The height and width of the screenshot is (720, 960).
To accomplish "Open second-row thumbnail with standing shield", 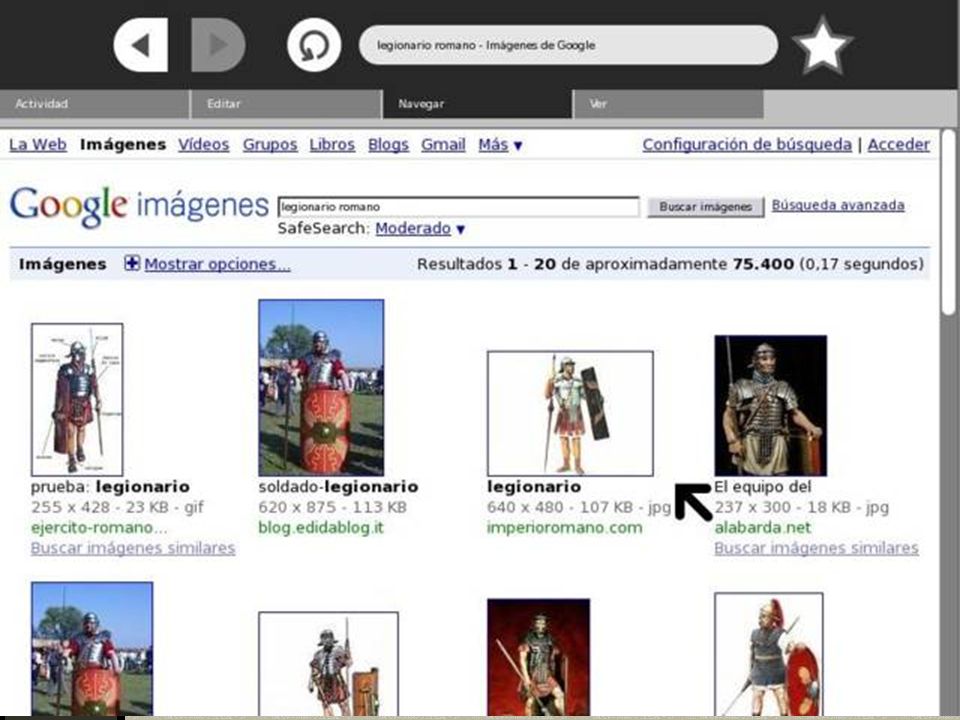I will pos(328,664).
